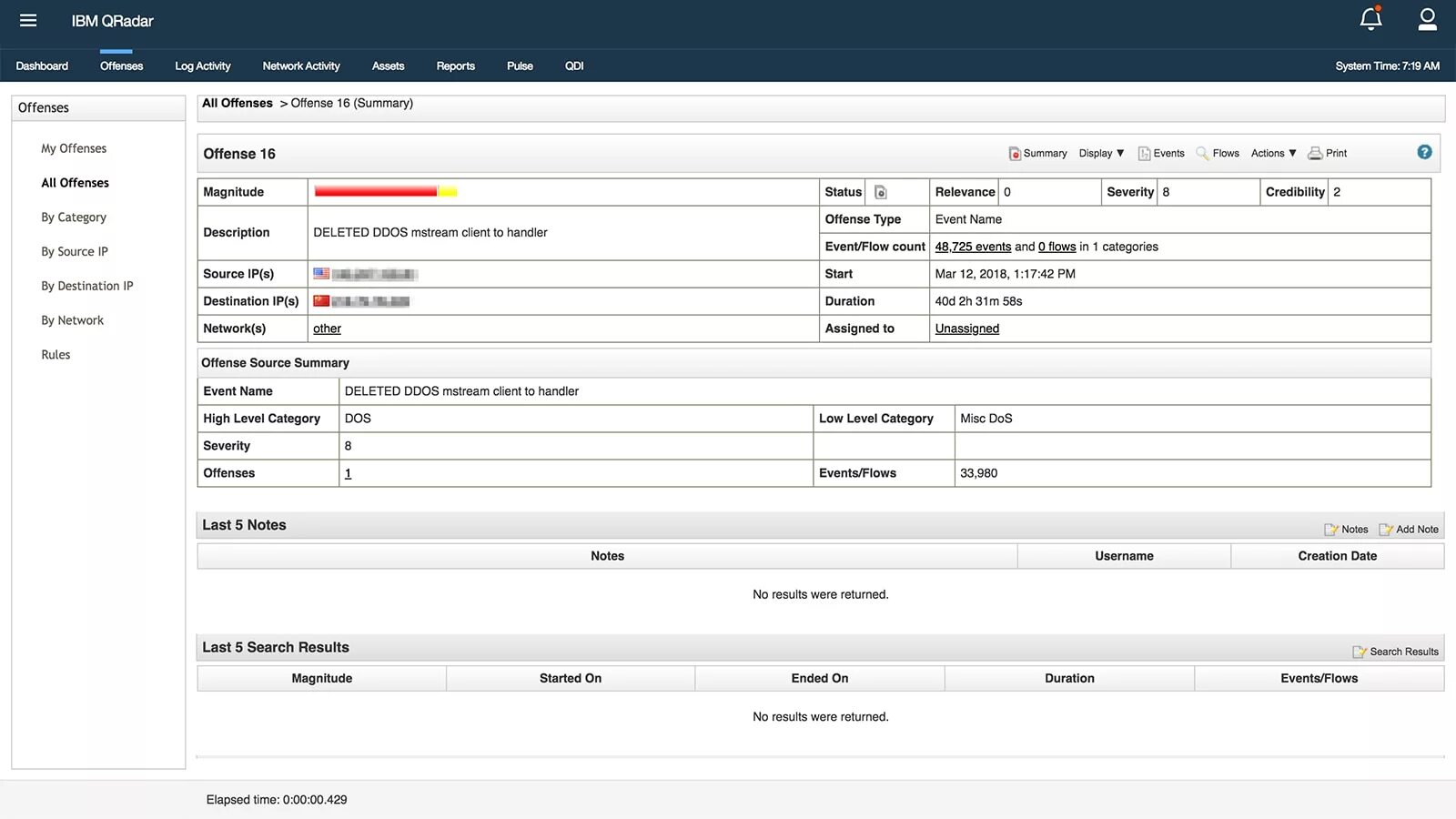This screenshot has width=1456, height=819.
Task: Open the user profile icon
Action: [x=1427, y=19]
